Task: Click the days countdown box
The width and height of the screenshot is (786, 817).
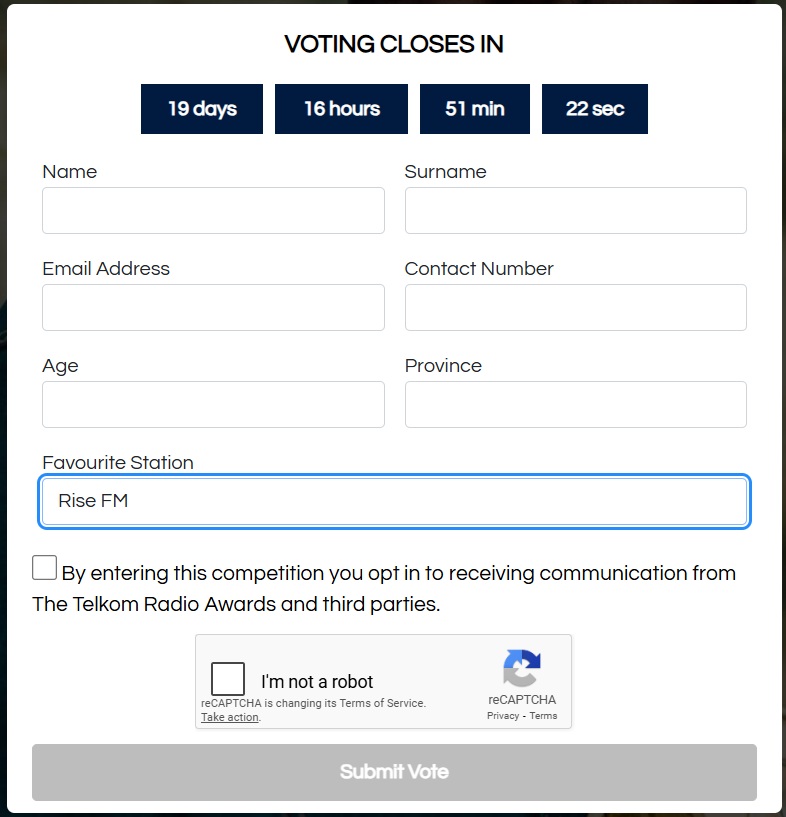Action: (202, 109)
